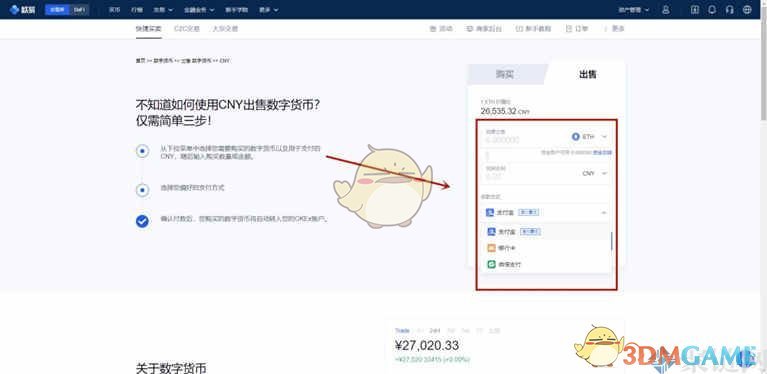Select the WeChat Pay icon option
The image size is (767, 374).
491,264
